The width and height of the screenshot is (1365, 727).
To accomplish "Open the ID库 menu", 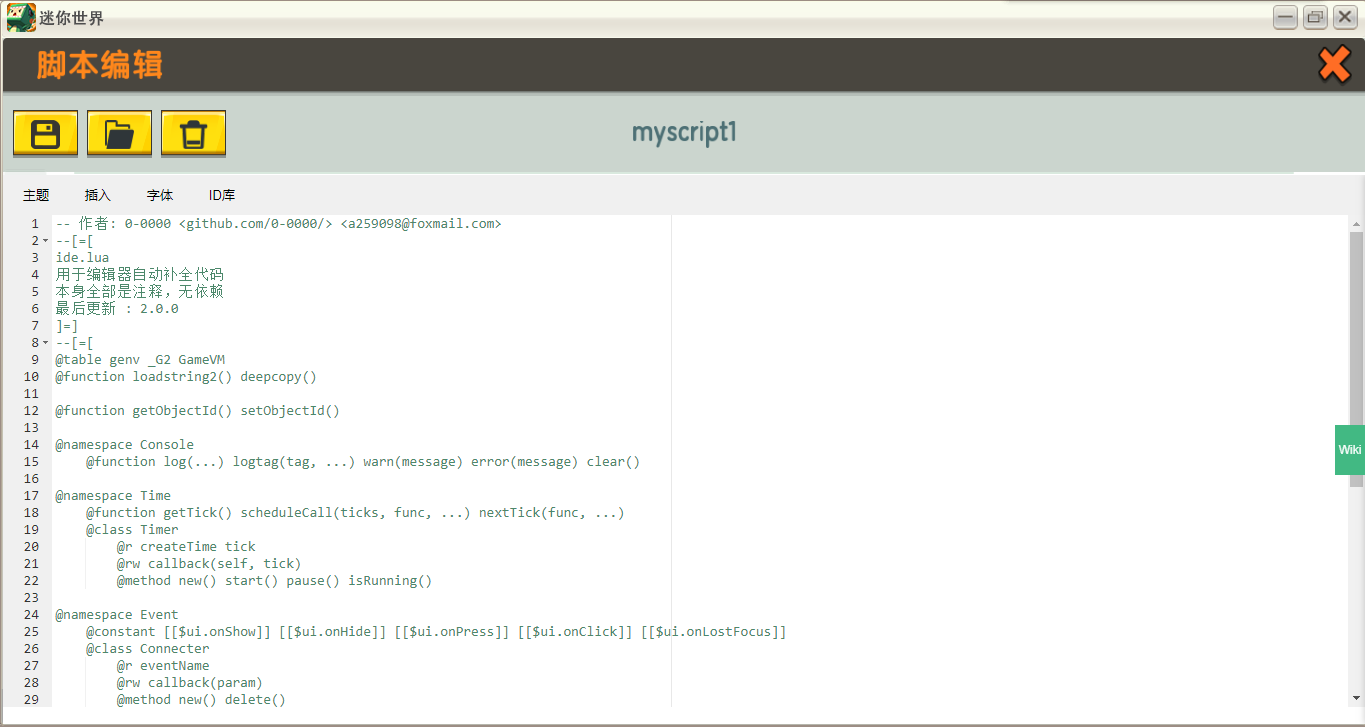I will (x=222, y=195).
